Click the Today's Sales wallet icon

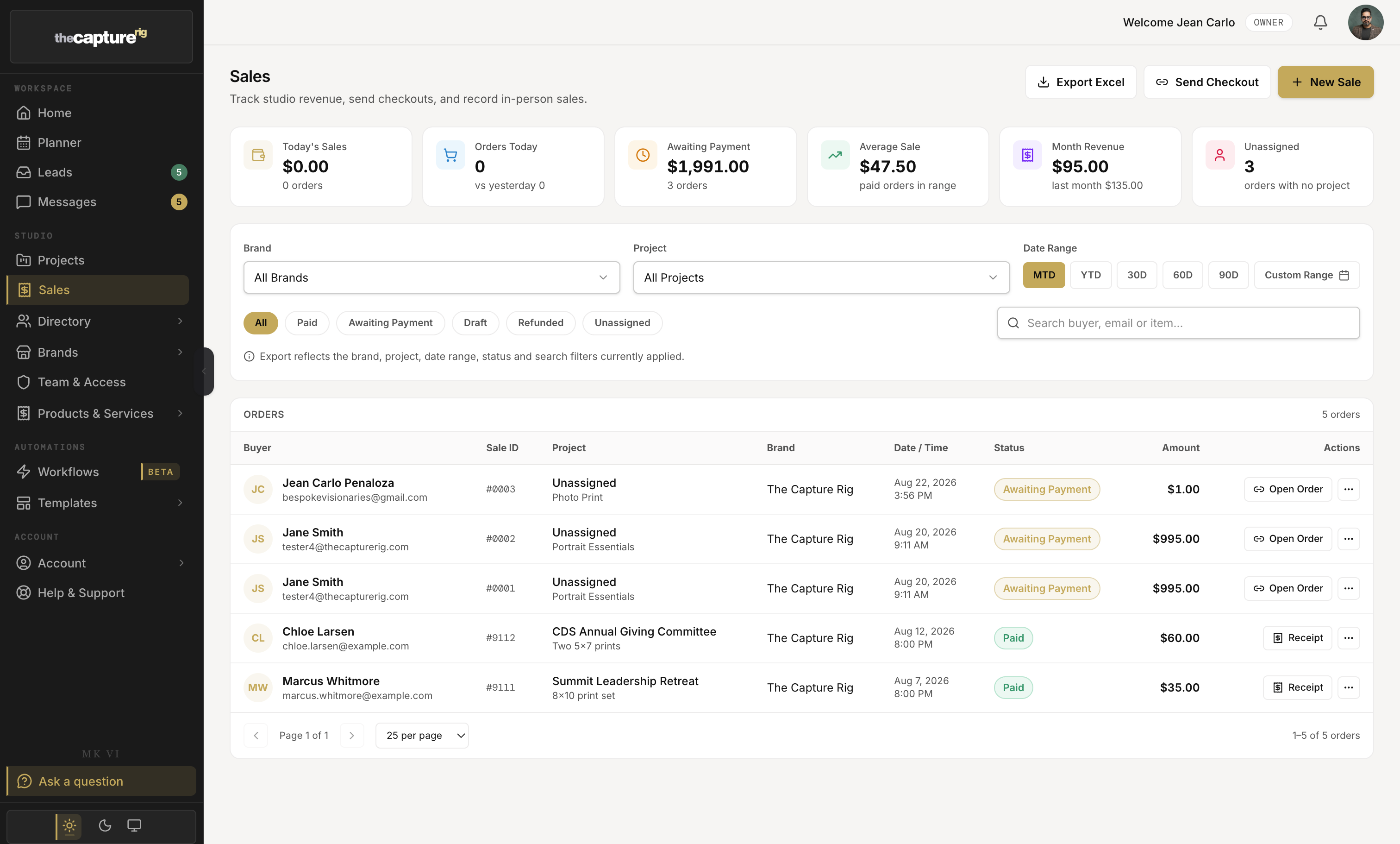click(x=258, y=155)
